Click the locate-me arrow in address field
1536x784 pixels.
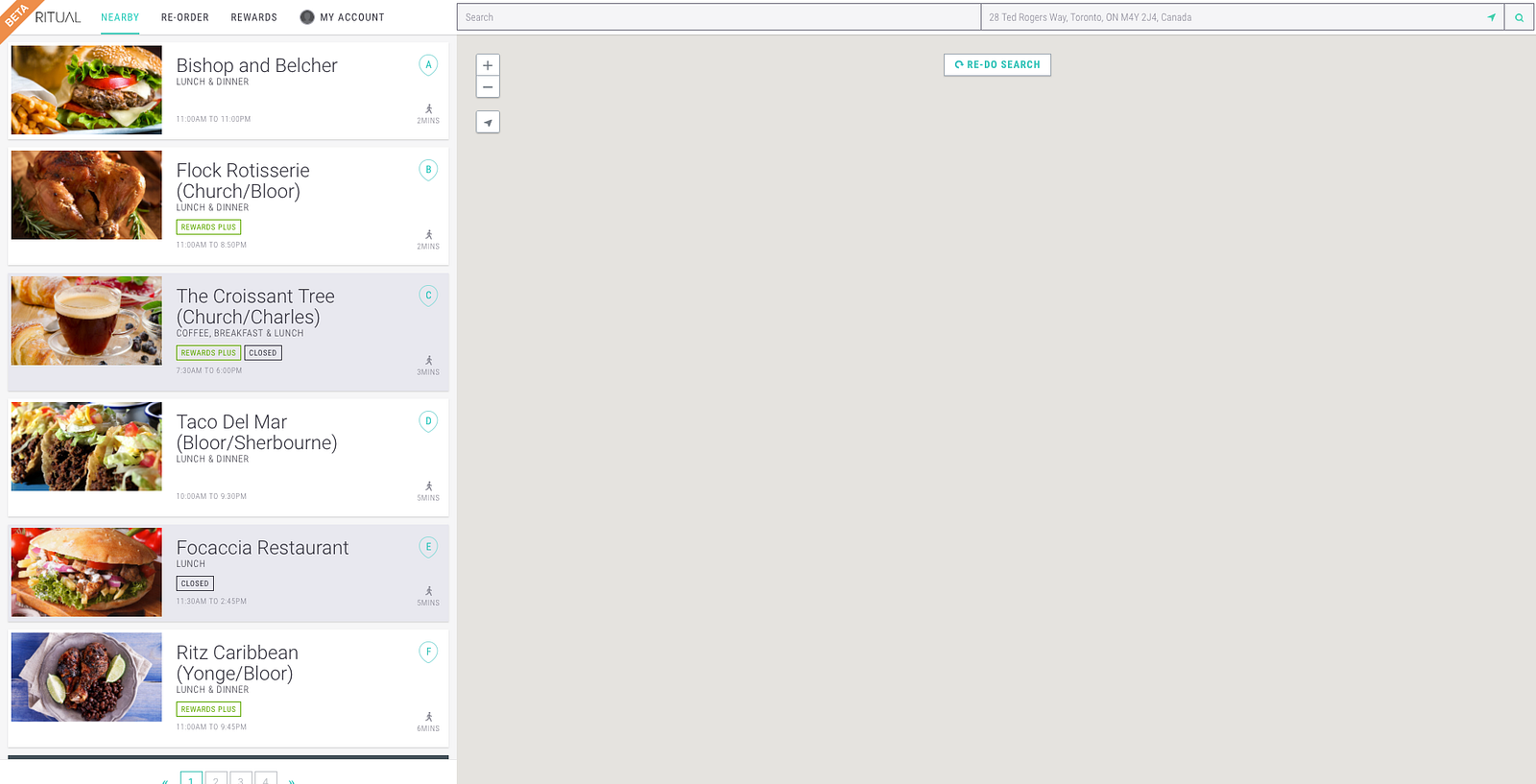1491,17
